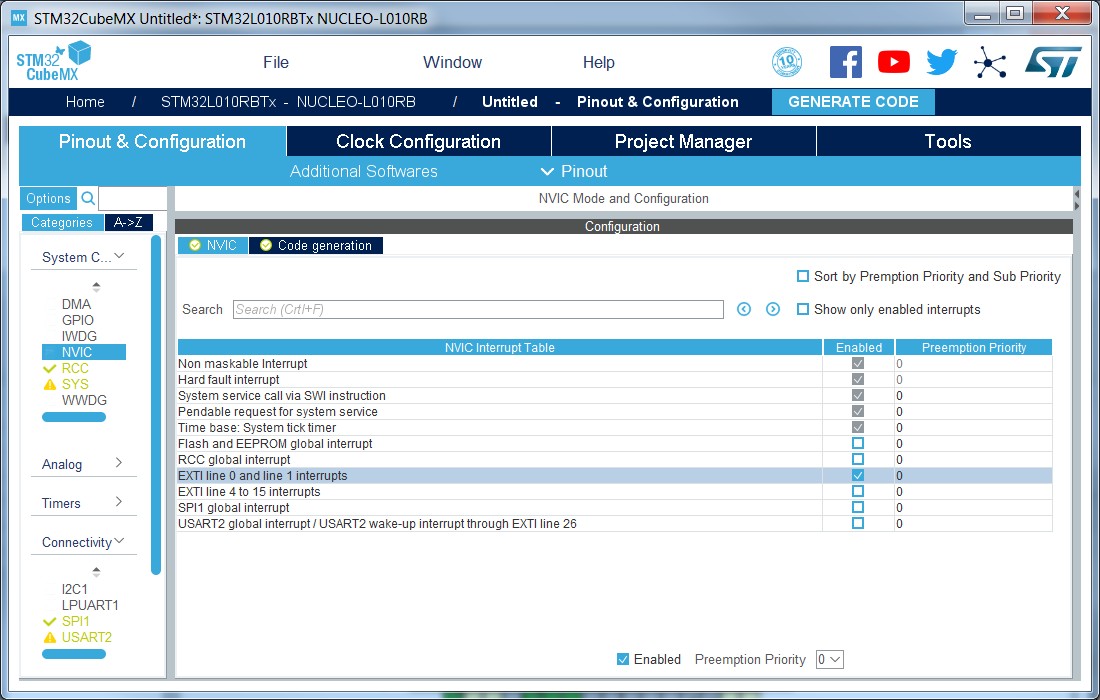Click the SYS warning triangle icon

coord(49,384)
